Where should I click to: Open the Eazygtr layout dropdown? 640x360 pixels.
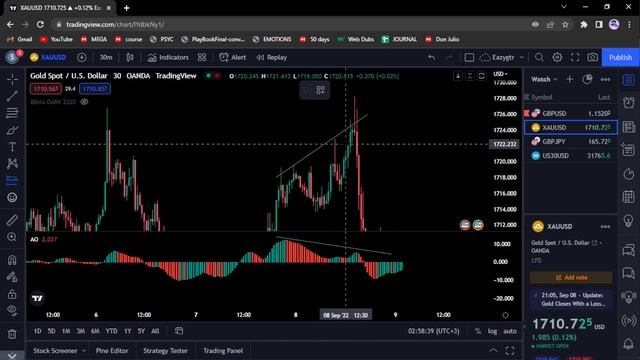[502, 58]
